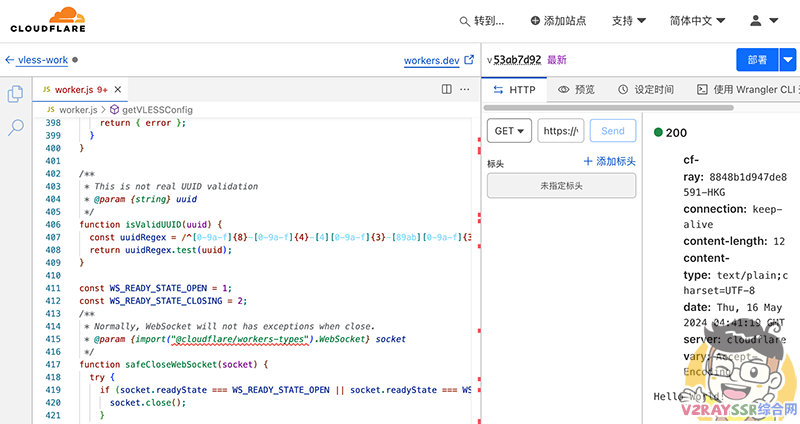Open the Search magnifier in editor sidebar
This screenshot has width=800, height=424.
16,127
